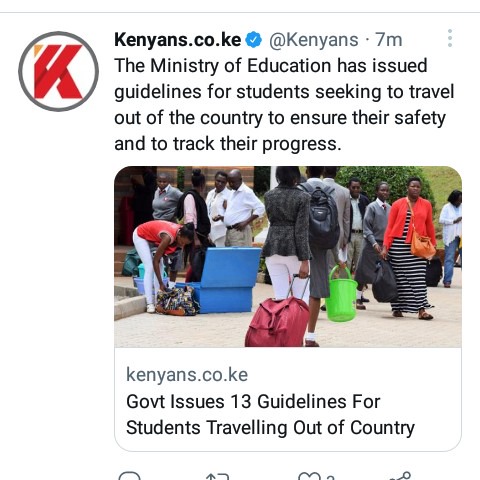Screen dimensions: 480x480
Task: Tap the red K logo
Action: tap(58, 71)
